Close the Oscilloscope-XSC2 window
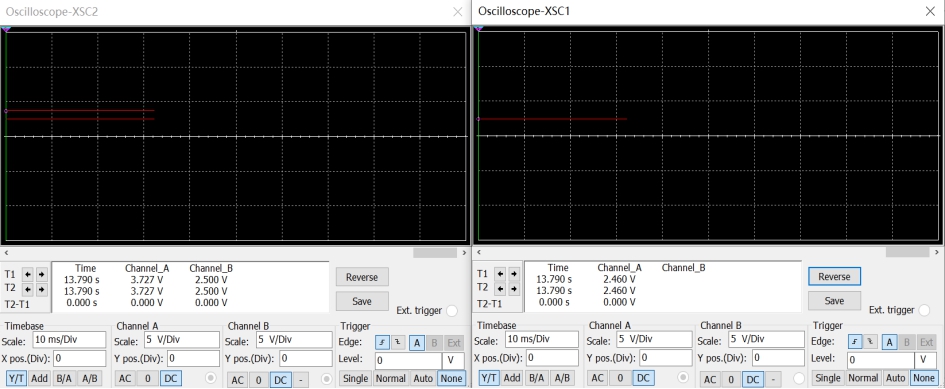 pyautogui.click(x=457, y=11)
